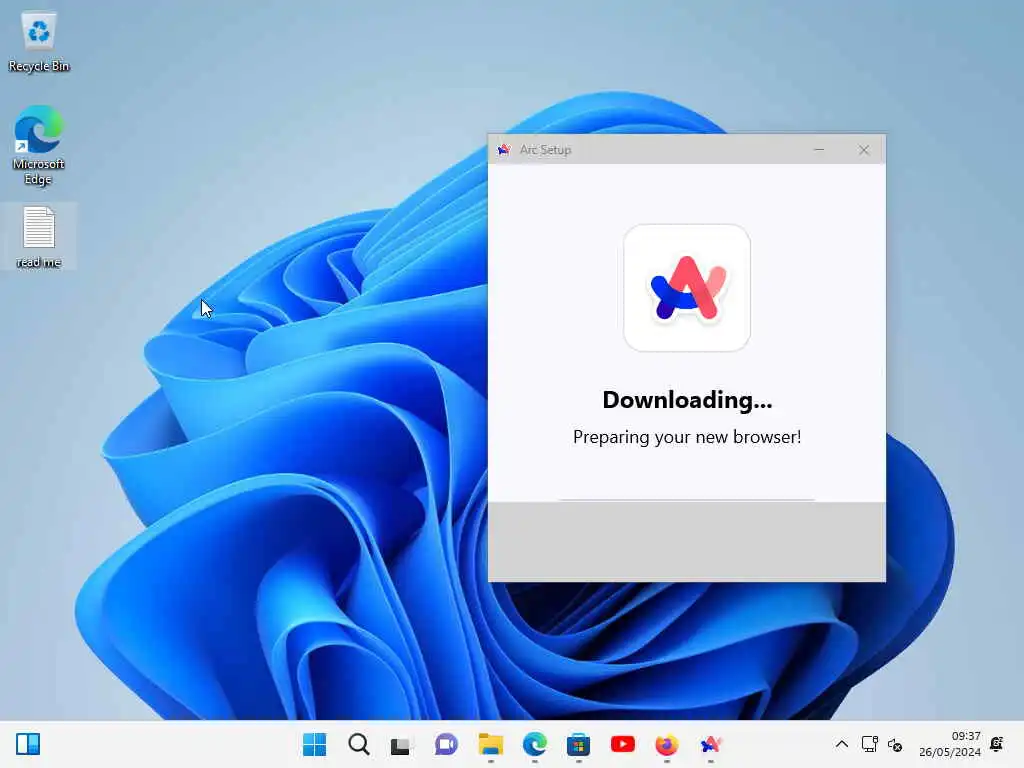Open the network status tray icon
Image resolution: width=1024 pixels, height=768 pixels.
[869, 744]
